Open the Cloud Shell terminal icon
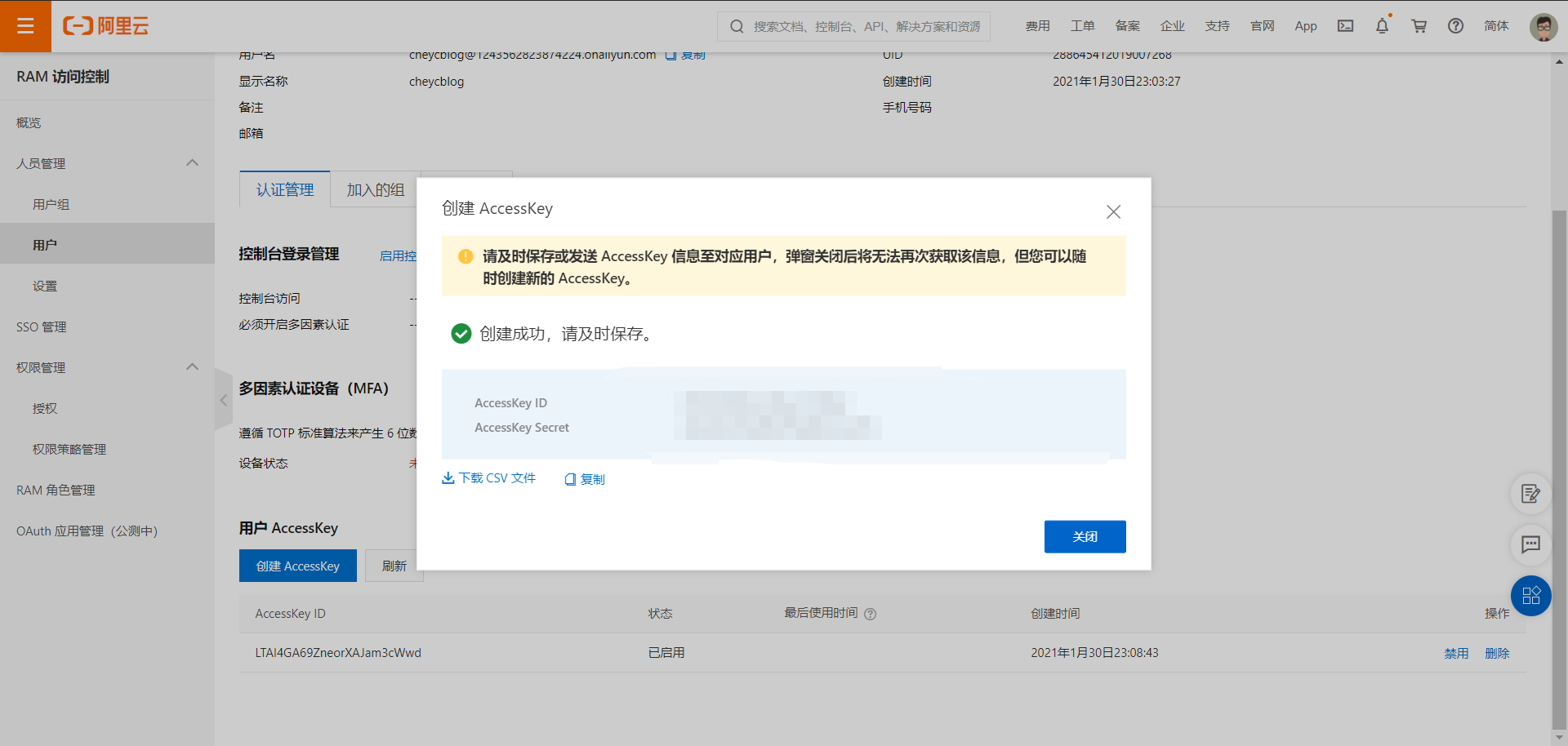This screenshot has height=746, width=1568. 1345,26
